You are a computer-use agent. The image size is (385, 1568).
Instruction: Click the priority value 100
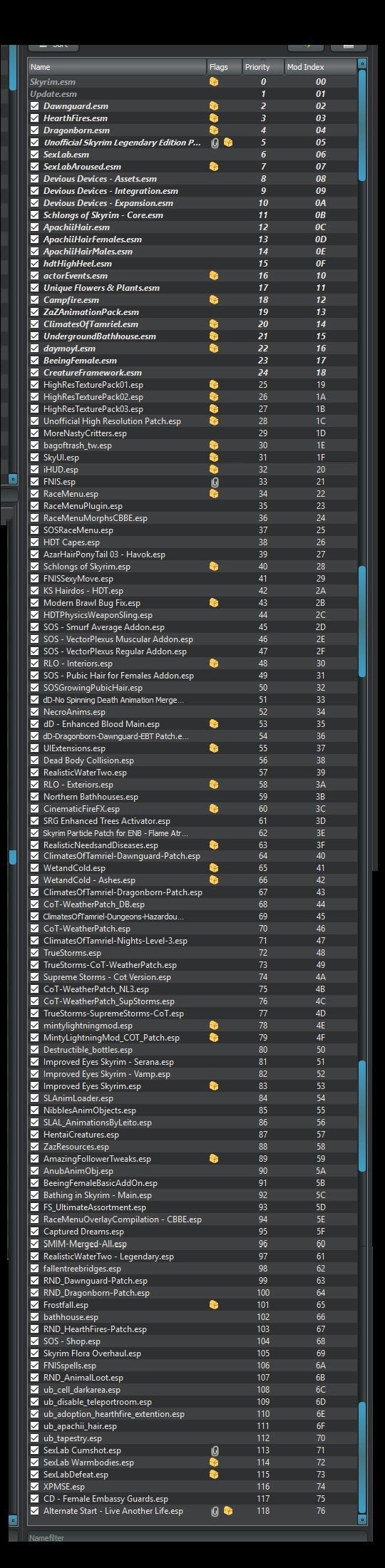coord(263,1293)
